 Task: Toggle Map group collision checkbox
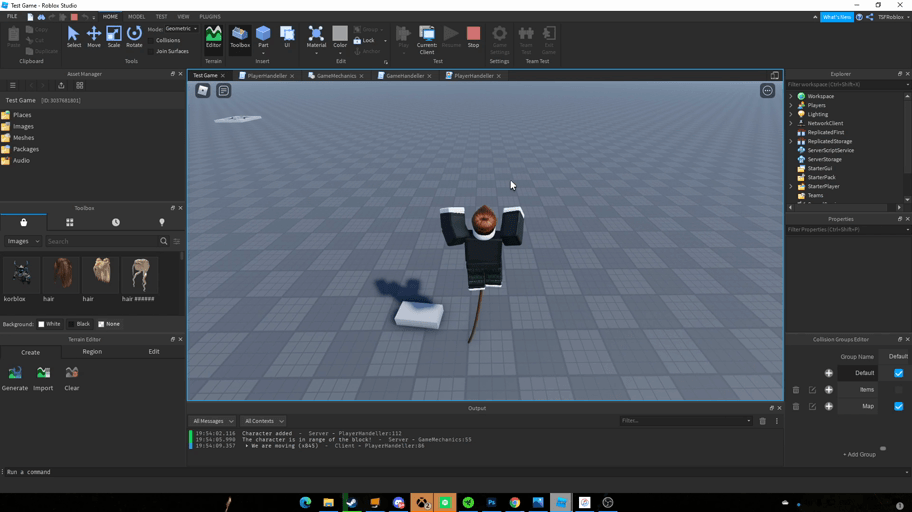(x=899, y=406)
